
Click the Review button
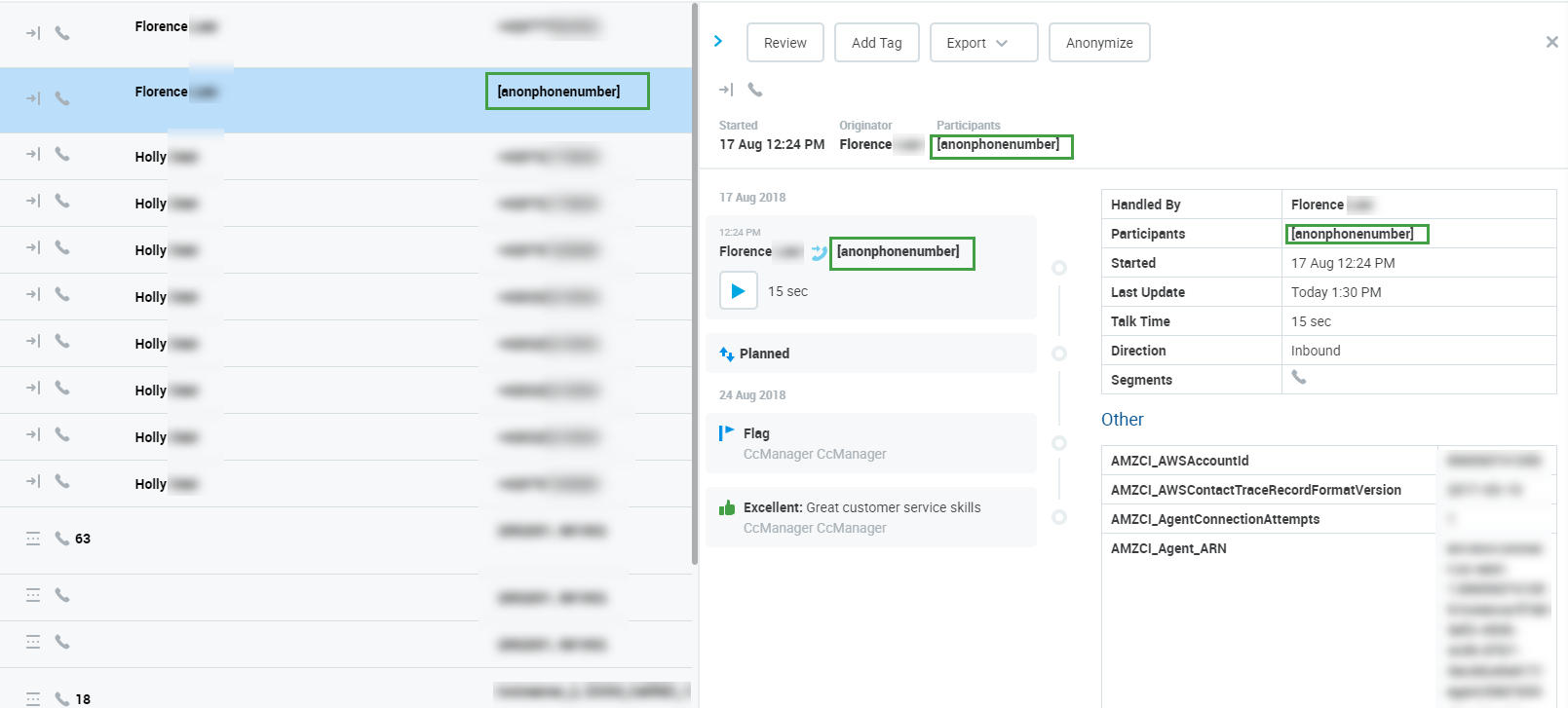click(784, 43)
